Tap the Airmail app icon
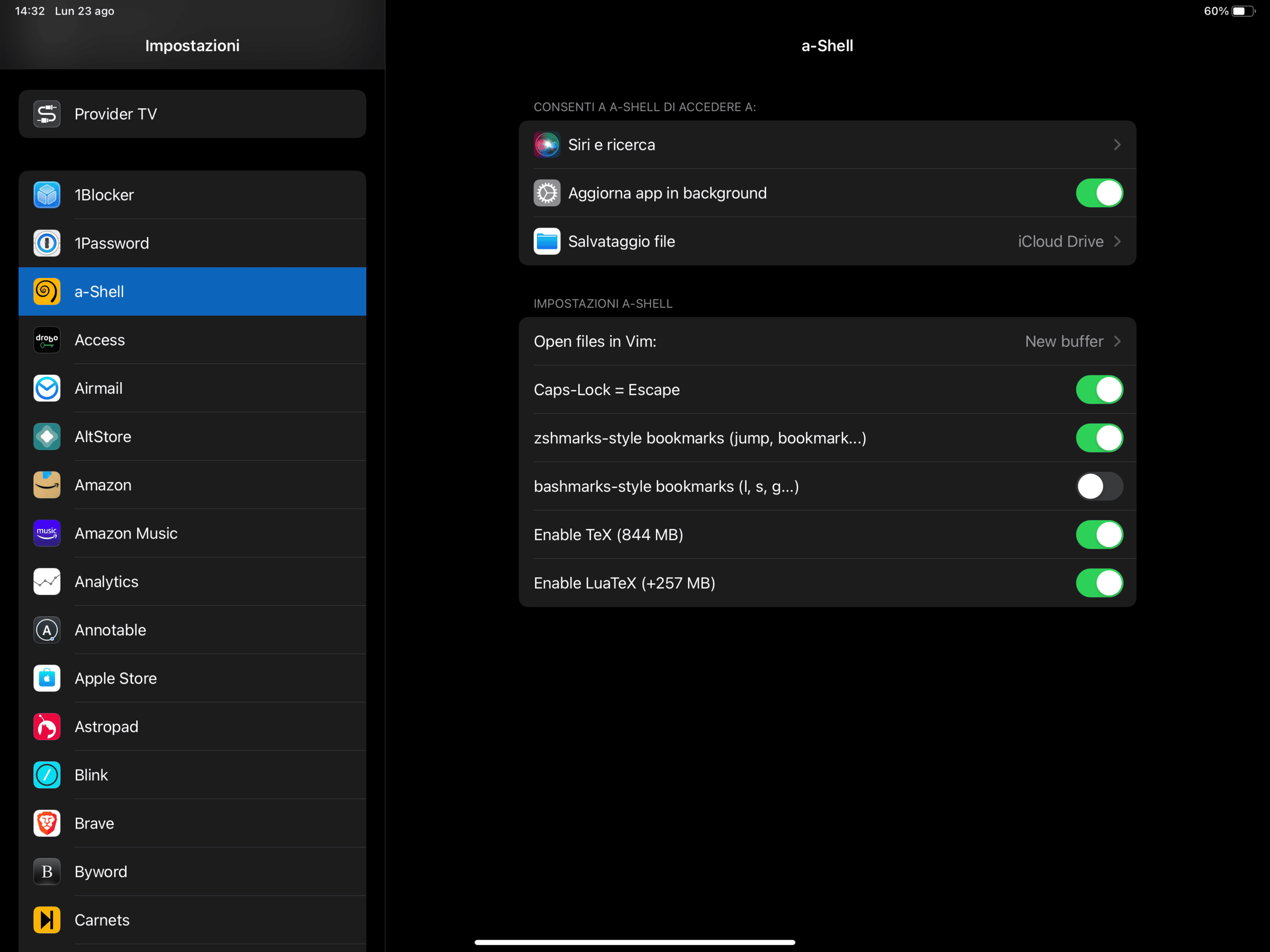The width and height of the screenshot is (1270, 952). [47, 388]
